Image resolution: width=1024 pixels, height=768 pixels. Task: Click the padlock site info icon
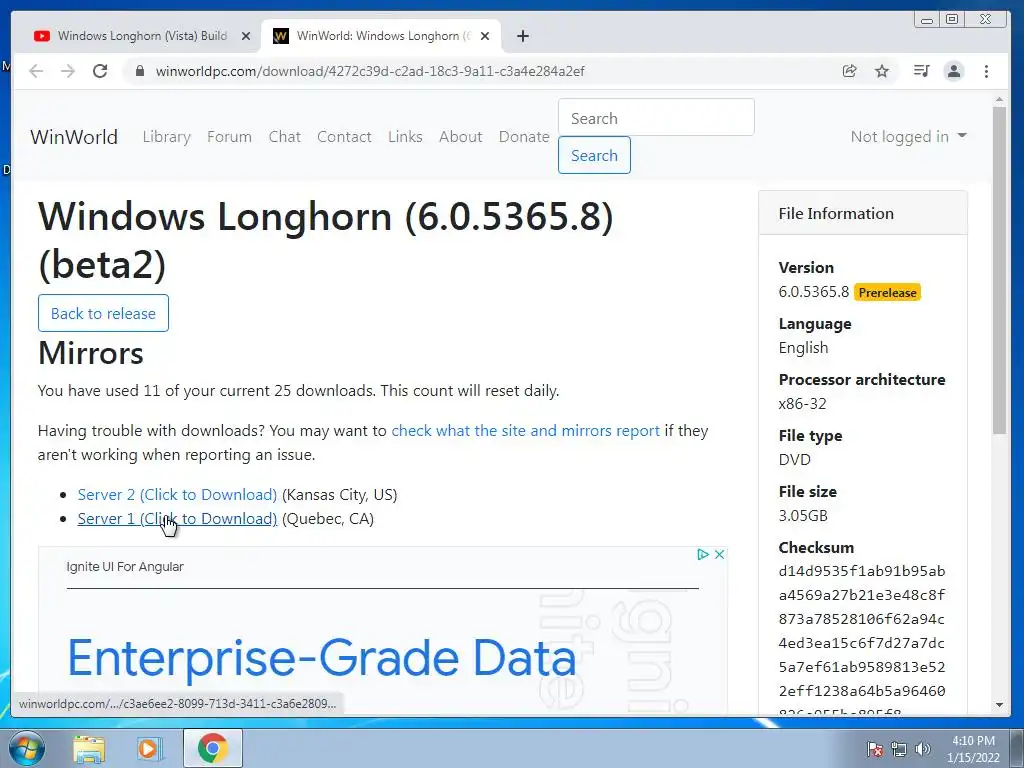(x=139, y=71)
